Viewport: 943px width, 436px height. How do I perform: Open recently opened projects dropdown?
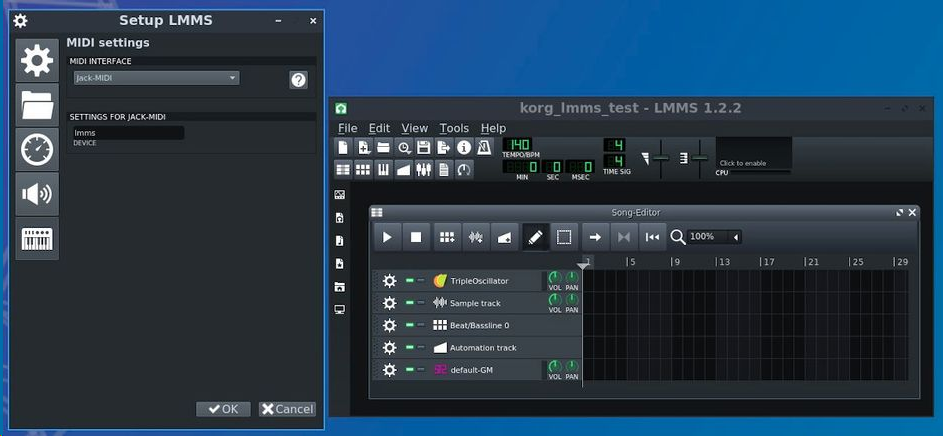click(x=404, y=147)
